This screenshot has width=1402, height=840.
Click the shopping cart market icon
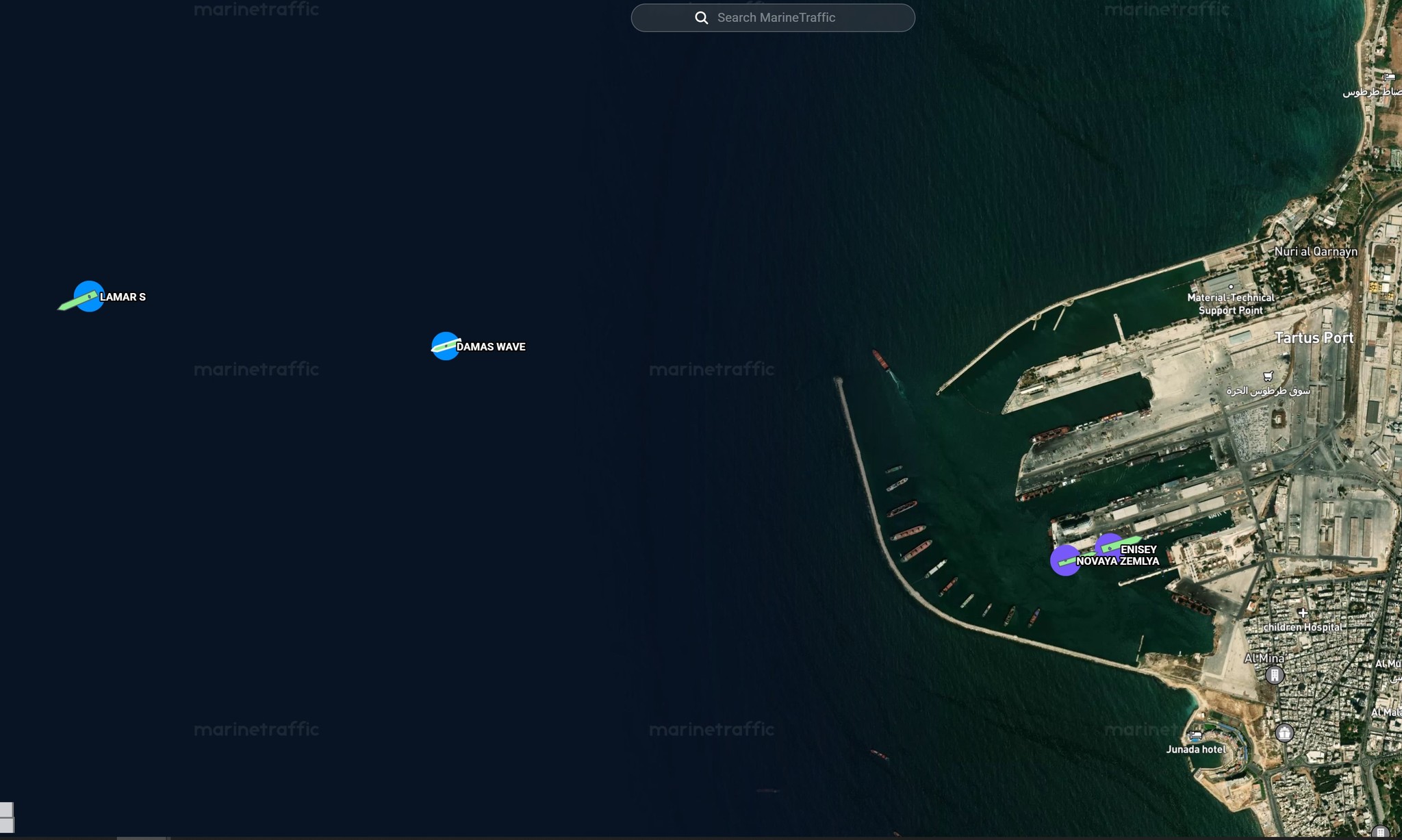point(1268,376)
